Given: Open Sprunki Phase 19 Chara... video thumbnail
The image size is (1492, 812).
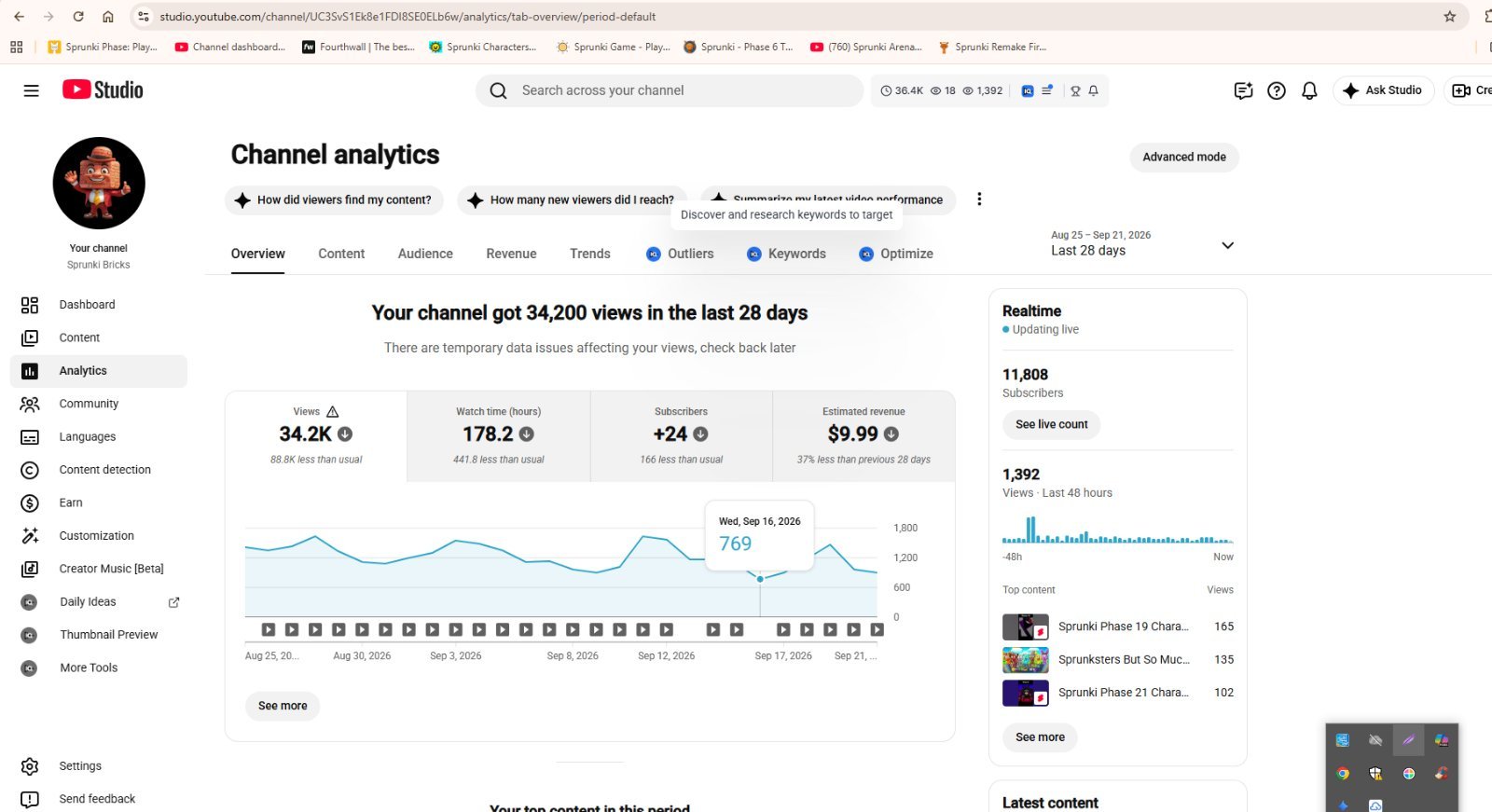Looking at the screenshot, I should click(1026, 626).
